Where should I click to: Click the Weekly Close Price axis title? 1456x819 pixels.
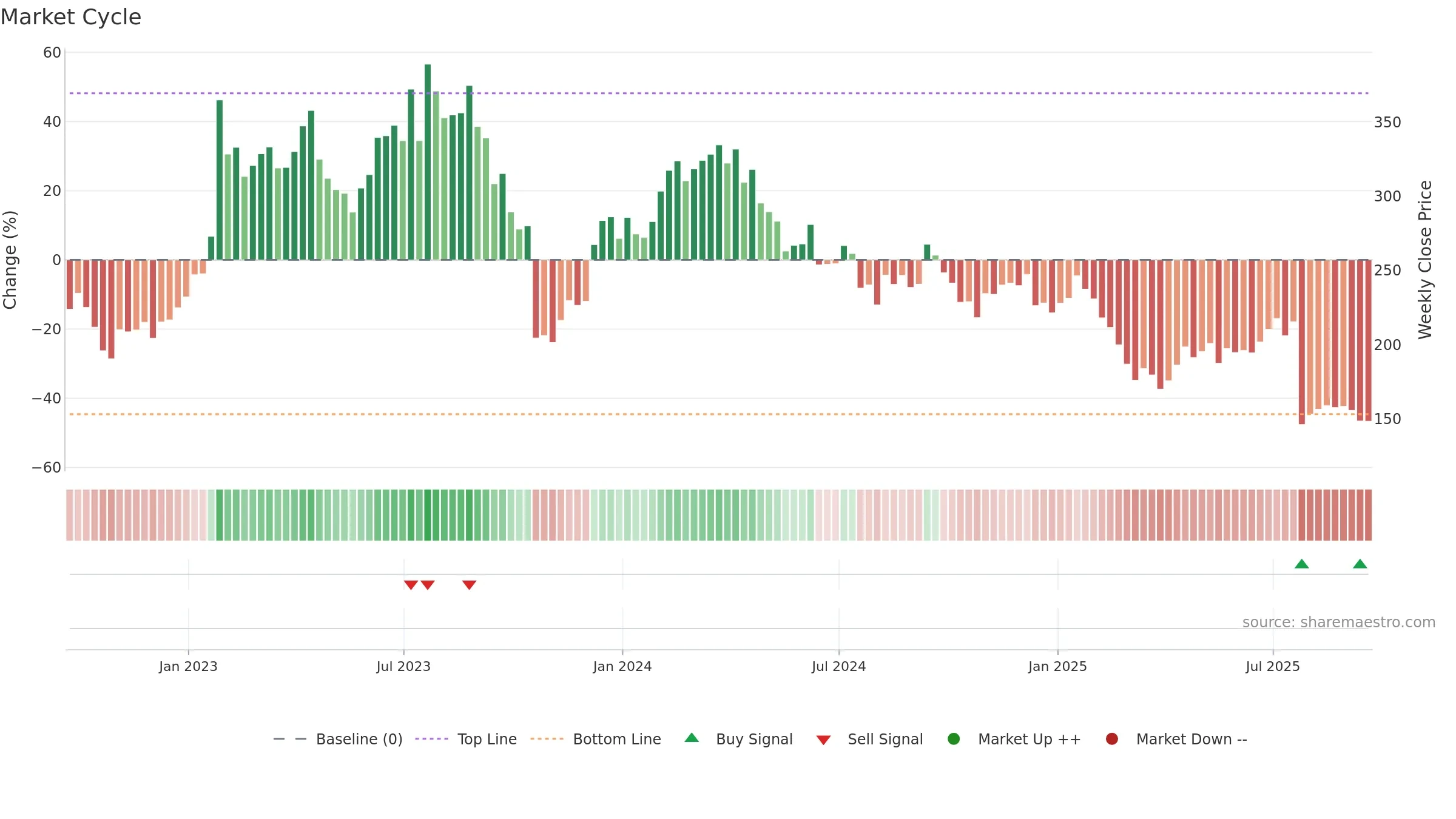pyautogui.click(x=1425, y=260)
